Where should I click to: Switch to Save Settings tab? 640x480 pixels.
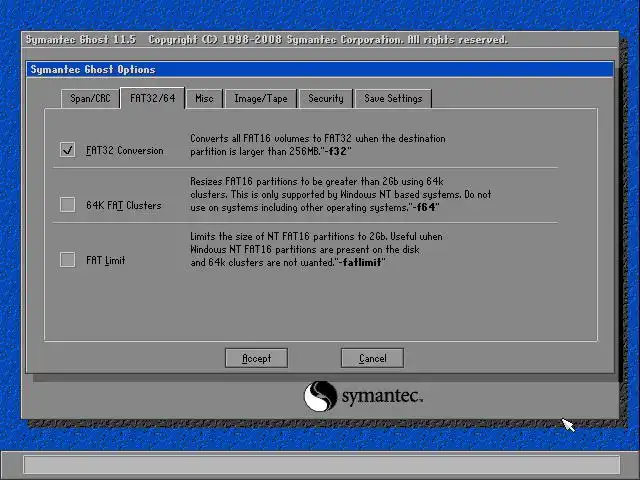click(x=393, y=99)
